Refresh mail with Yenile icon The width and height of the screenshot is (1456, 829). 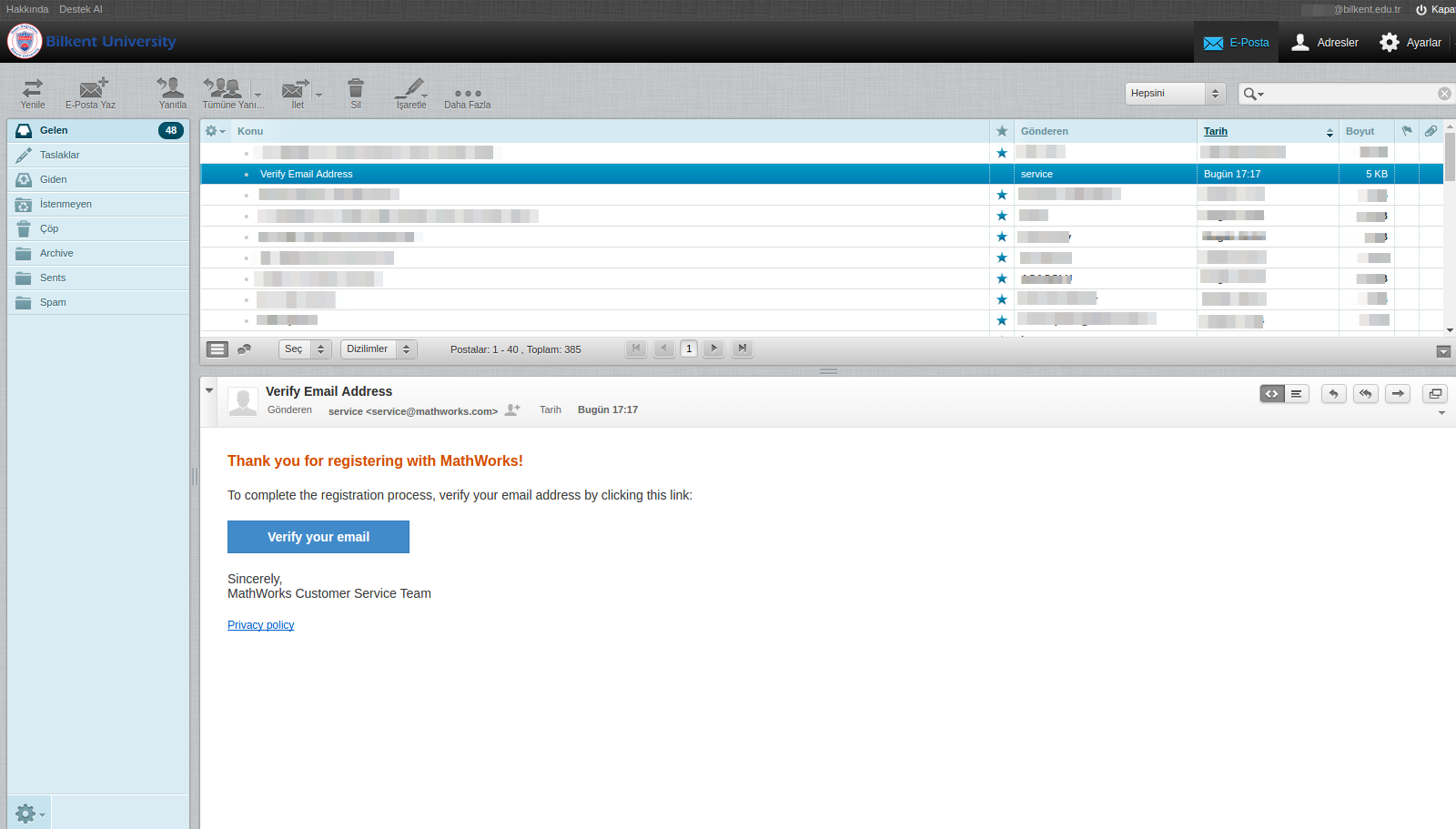click(x=33, y=93)
